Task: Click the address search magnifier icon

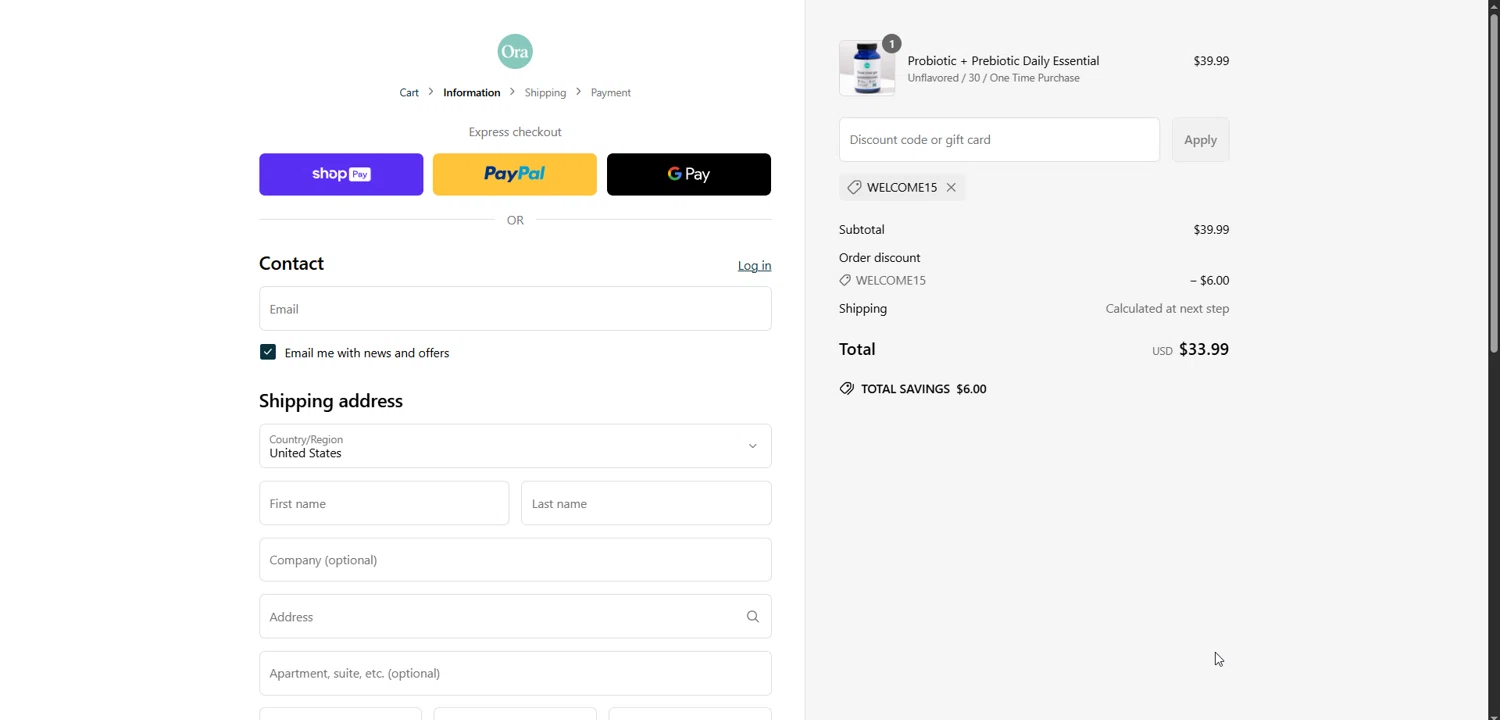Action: click(753, 617)
